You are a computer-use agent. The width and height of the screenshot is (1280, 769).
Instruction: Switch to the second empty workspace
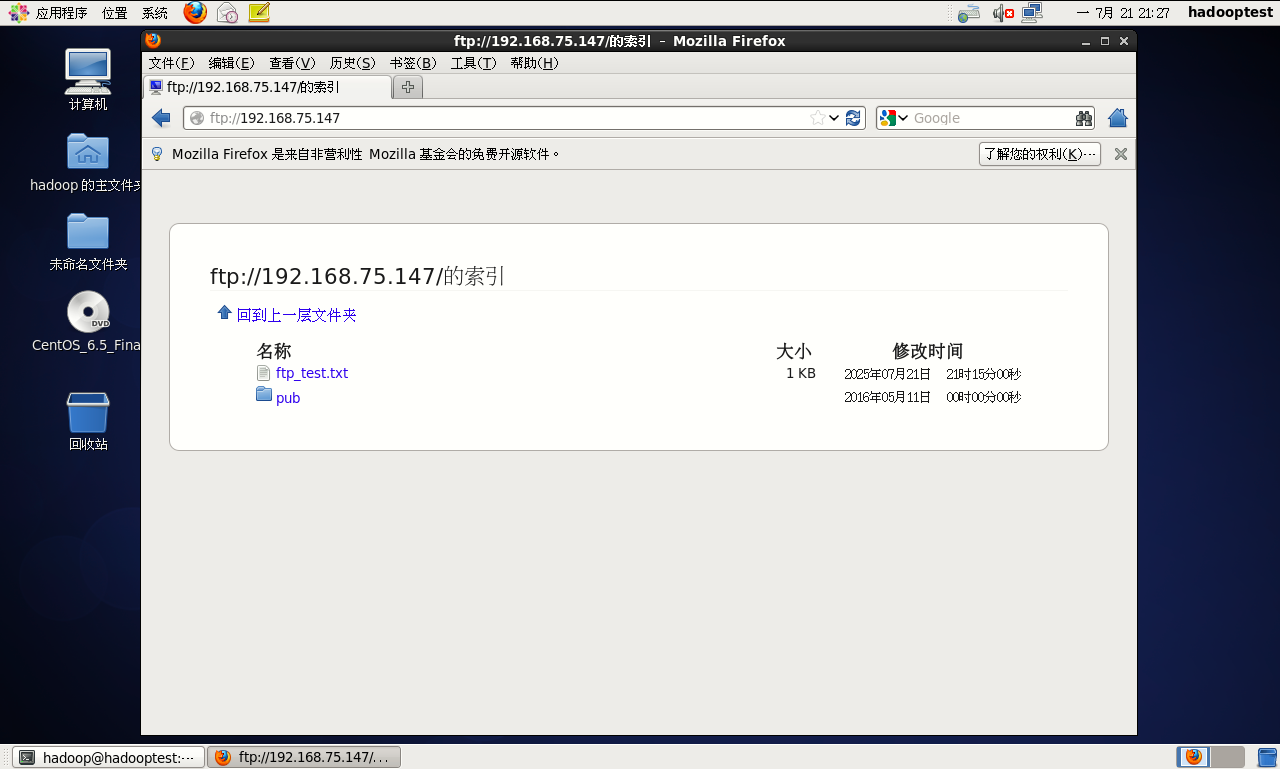[1228, 757]
